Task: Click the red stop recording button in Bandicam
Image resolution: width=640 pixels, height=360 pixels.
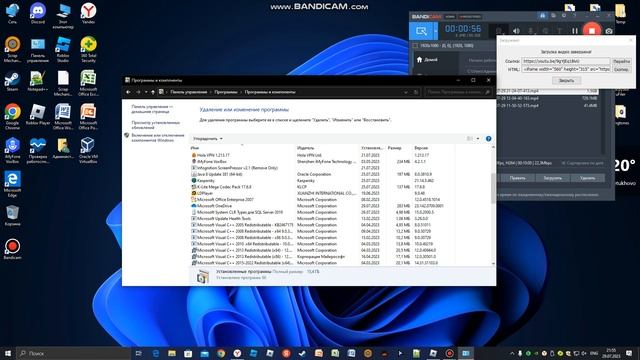Action: click(x=592, y=31)
